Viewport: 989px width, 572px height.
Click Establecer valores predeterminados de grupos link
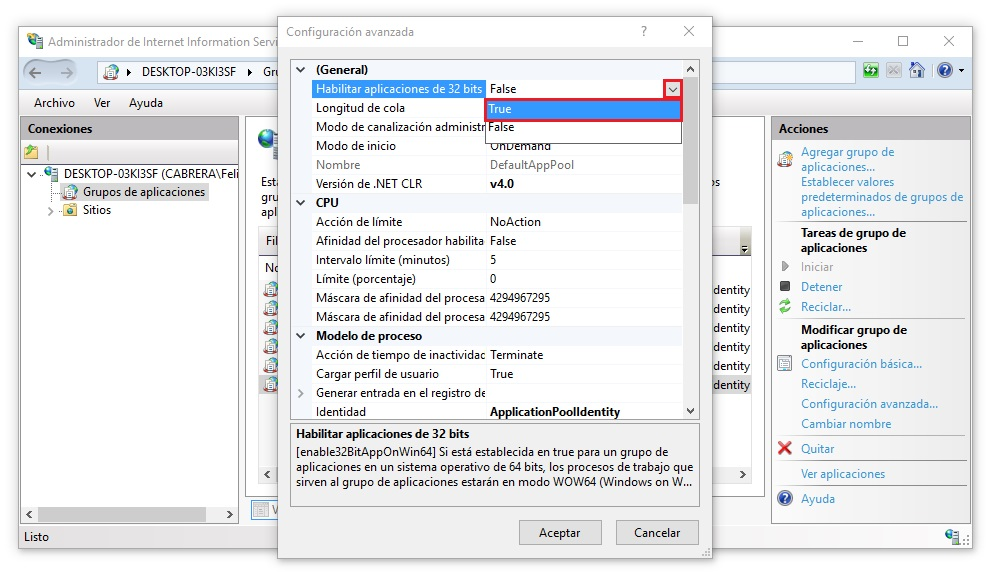click(x=882, y=197)
